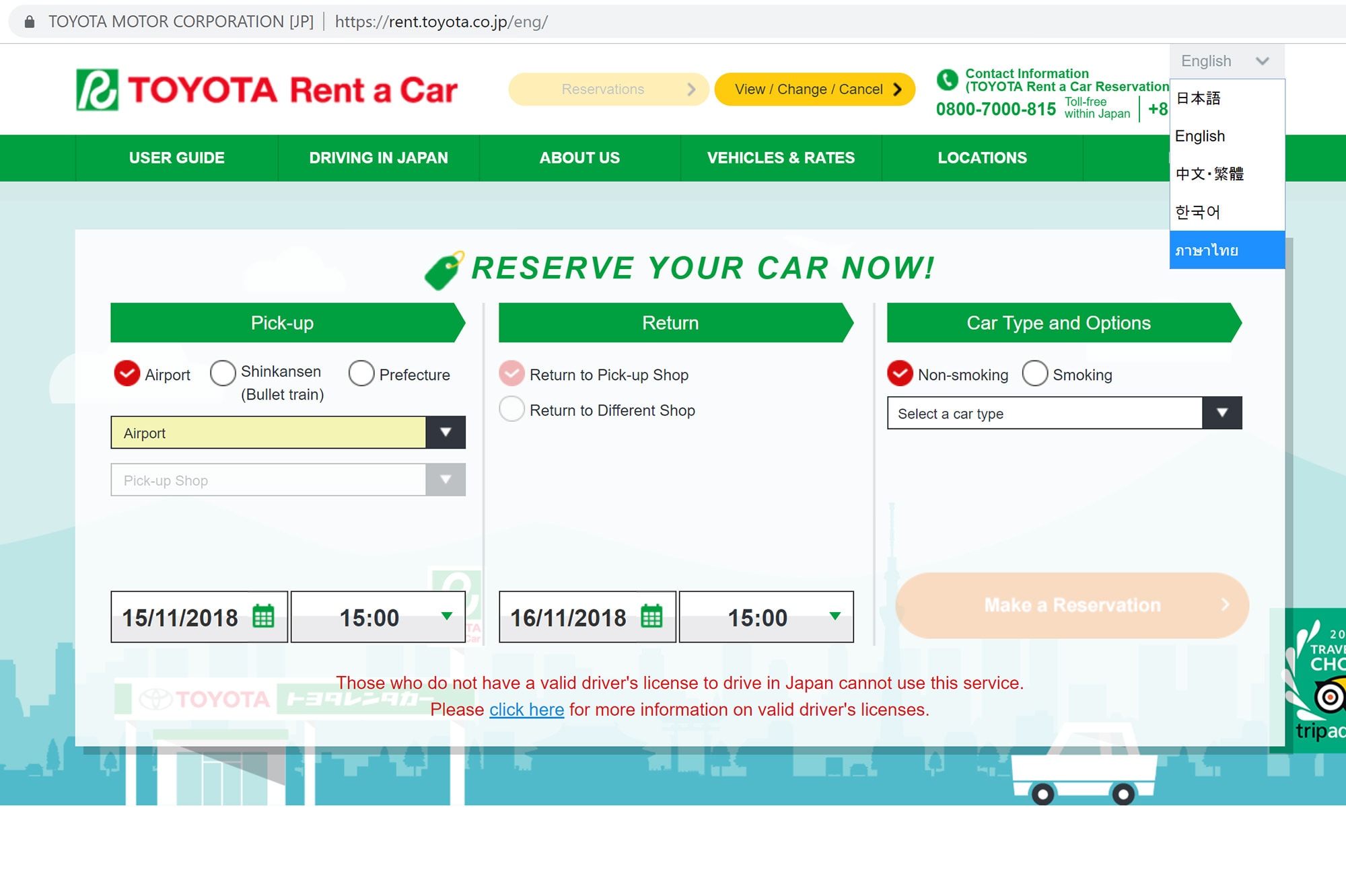Choose ภาษาไทย from language list
1346x896 pixels.
click(1227, 250)
